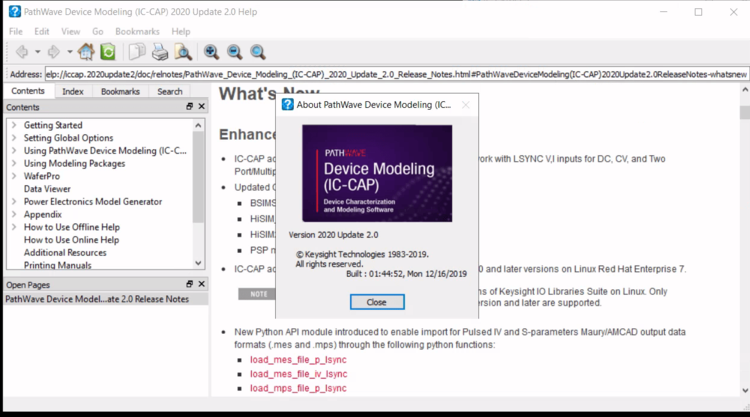750x417 pixels.
Task: Click the Home toolbar icon
Action: (87, 52)
